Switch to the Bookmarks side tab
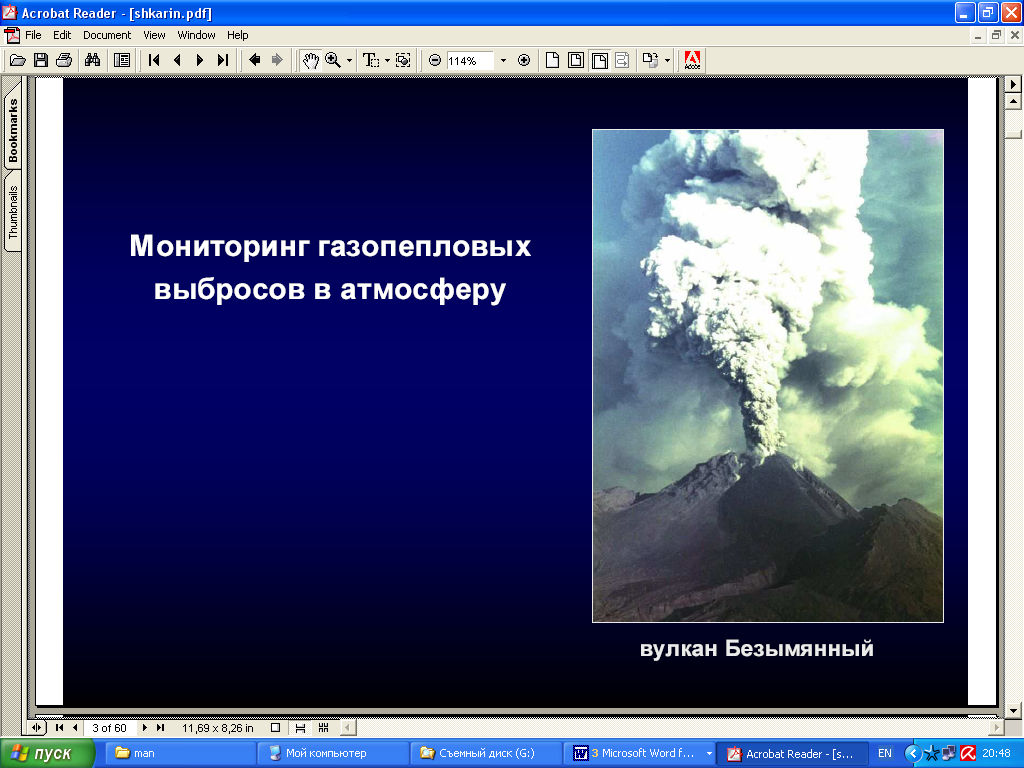 pyautogui.click(x=13, y=130)
